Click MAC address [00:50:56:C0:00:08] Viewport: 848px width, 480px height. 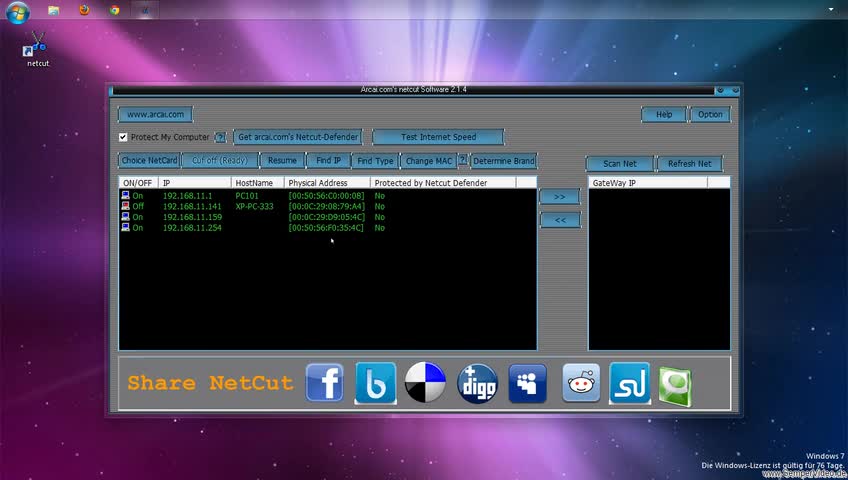pyautogui.click(x=326, y=196)
